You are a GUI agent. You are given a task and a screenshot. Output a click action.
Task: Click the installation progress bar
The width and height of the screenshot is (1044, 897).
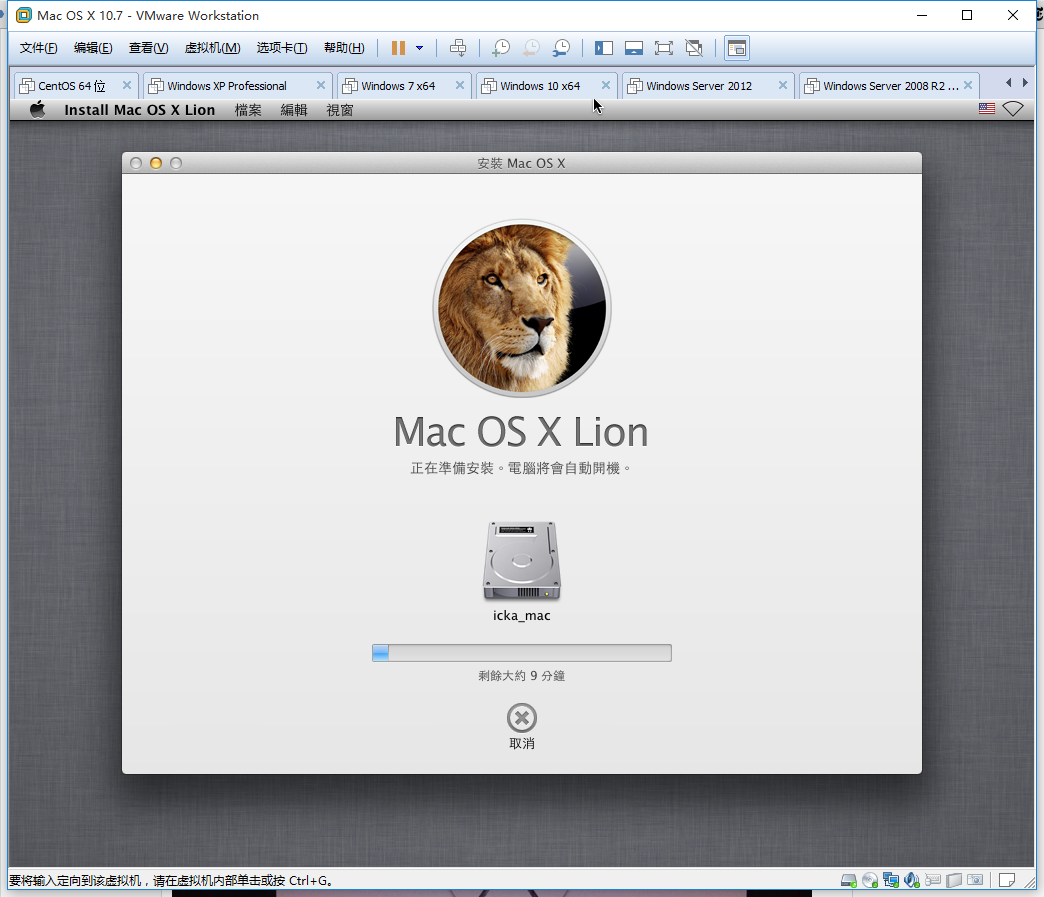pyautogui.click(x=522, y=653)
